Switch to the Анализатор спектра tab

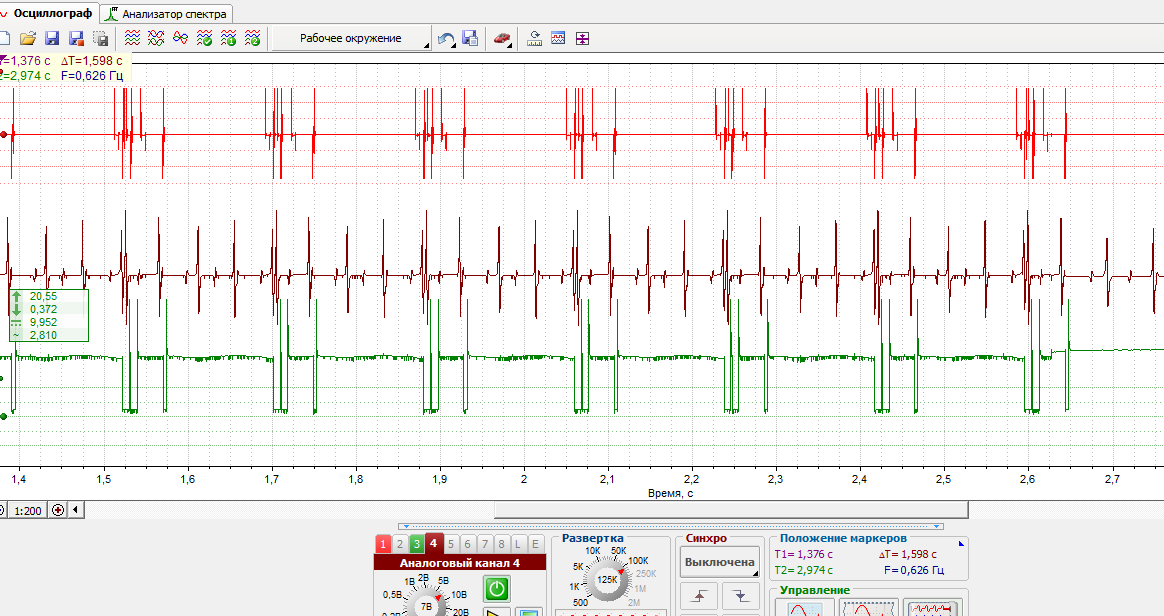tap(167, 14)
